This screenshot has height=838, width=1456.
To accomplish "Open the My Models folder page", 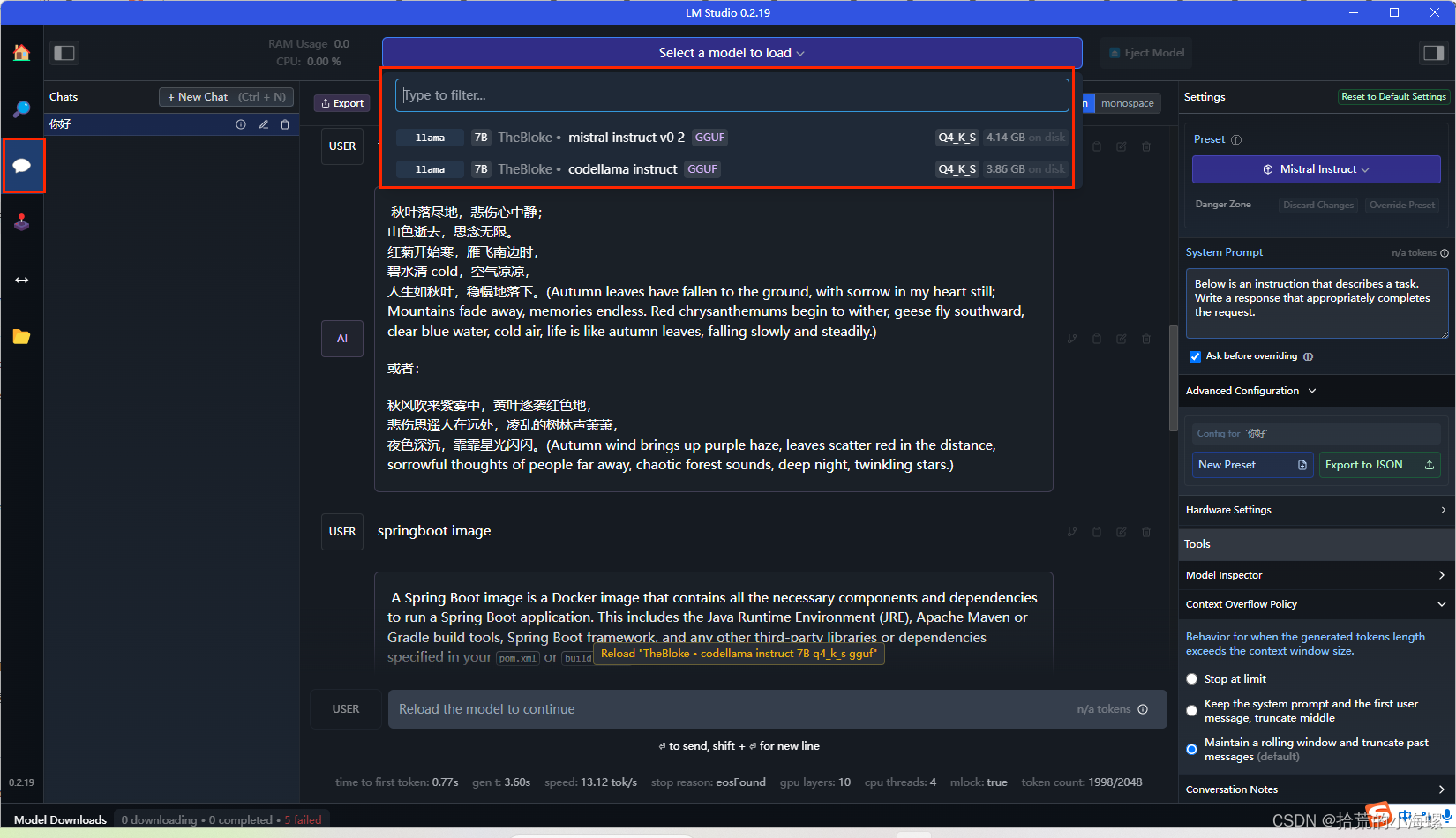I will point(22,336).
